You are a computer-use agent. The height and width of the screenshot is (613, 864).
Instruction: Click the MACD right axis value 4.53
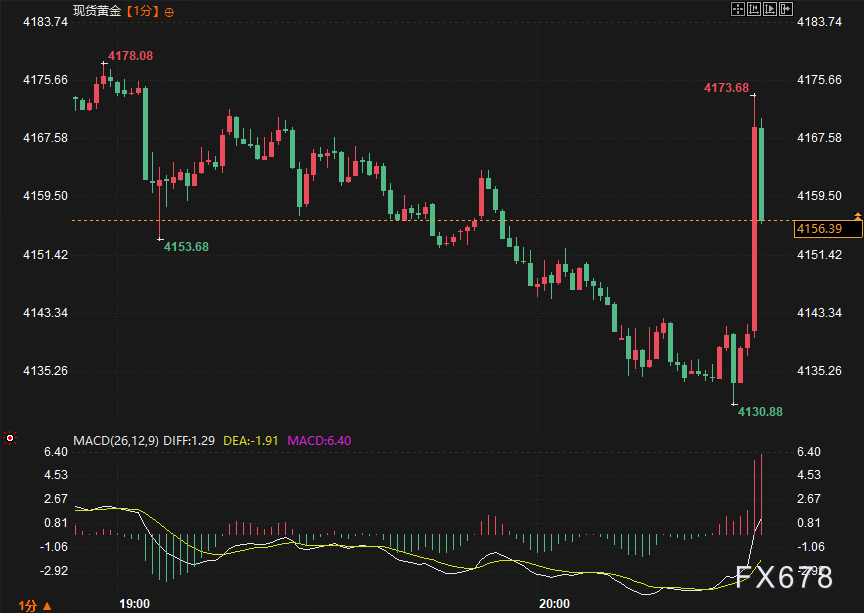[x=809, y=475]
